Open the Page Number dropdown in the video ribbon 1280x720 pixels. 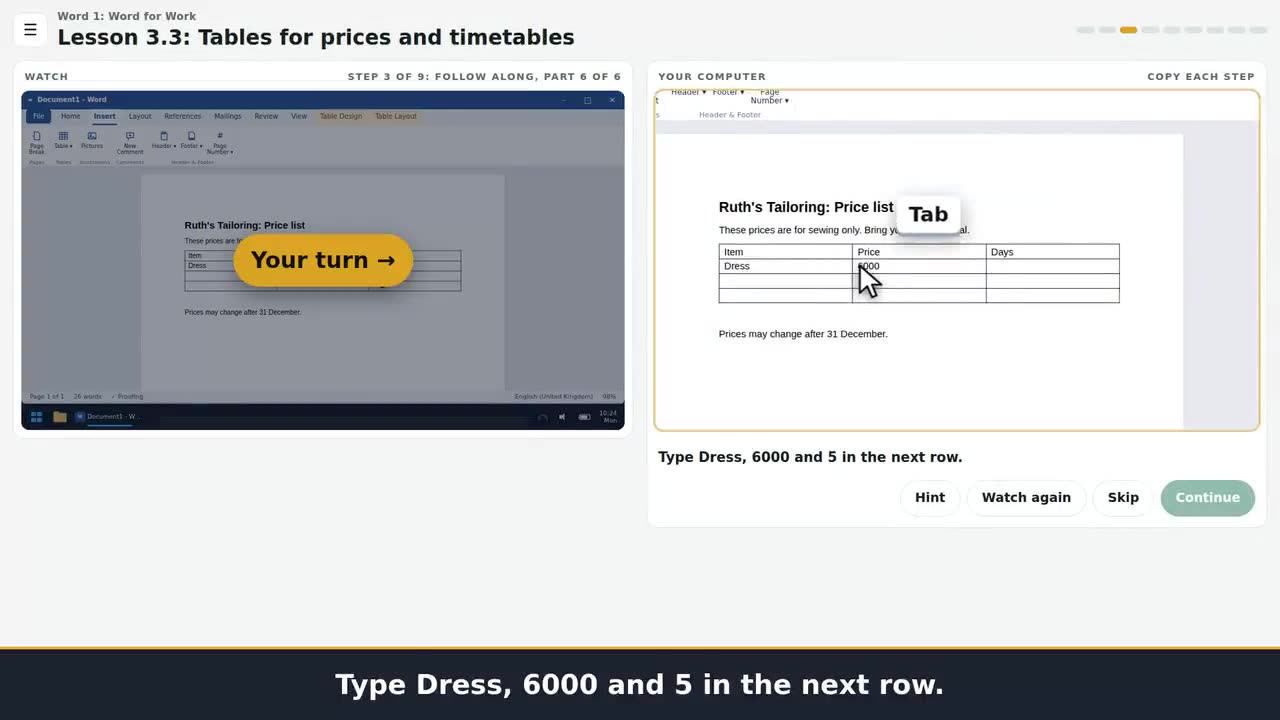pyautogui.click(x=220, y=142)
